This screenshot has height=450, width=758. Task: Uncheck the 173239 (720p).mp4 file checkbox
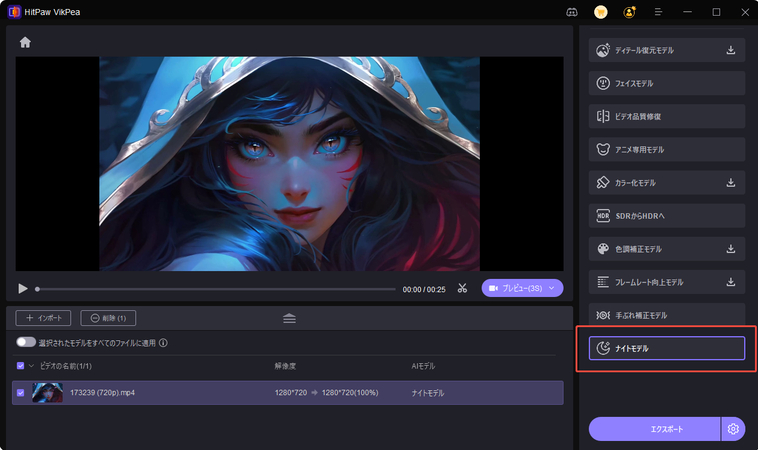pos(21,393)
